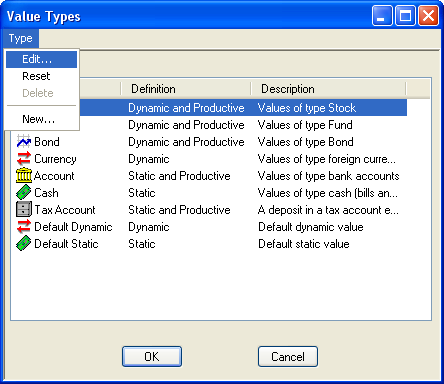Select the Bond row name

coord(47,142)
